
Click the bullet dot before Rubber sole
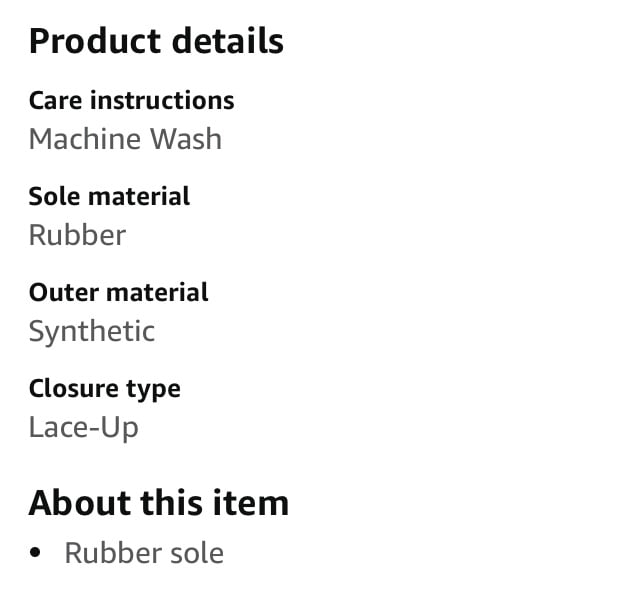point(35,553)
